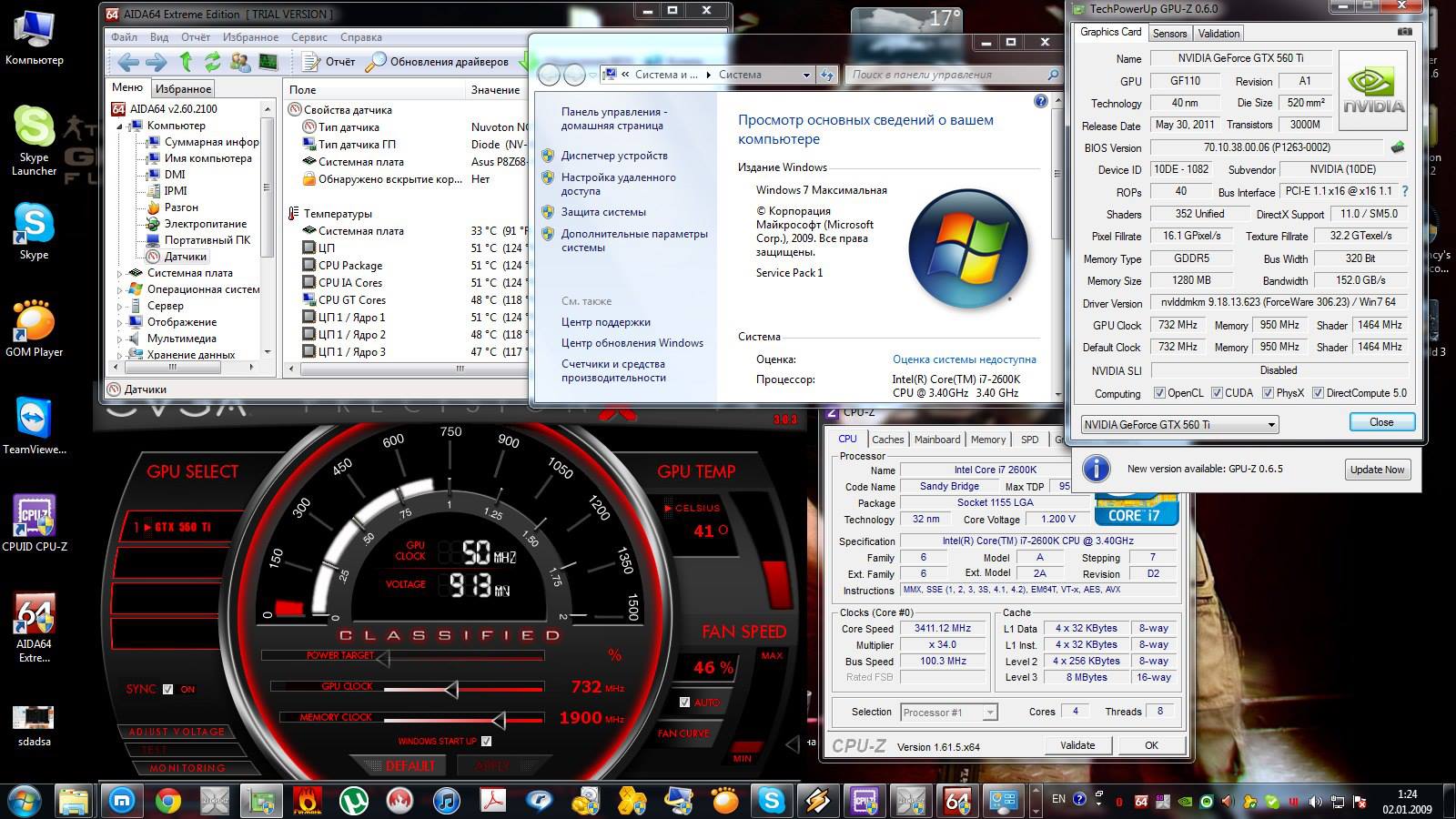Click the GPU Clock slider handle
Screen dimensions: 1456x819
(x=450, y=690)
